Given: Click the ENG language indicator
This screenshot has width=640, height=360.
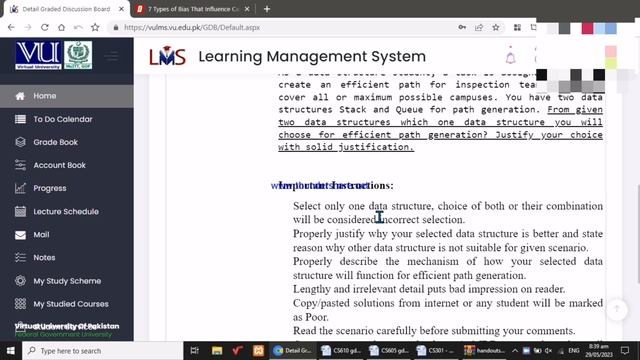Looking at the screenshot, I should pyautogui.click(x=573, y=351).
